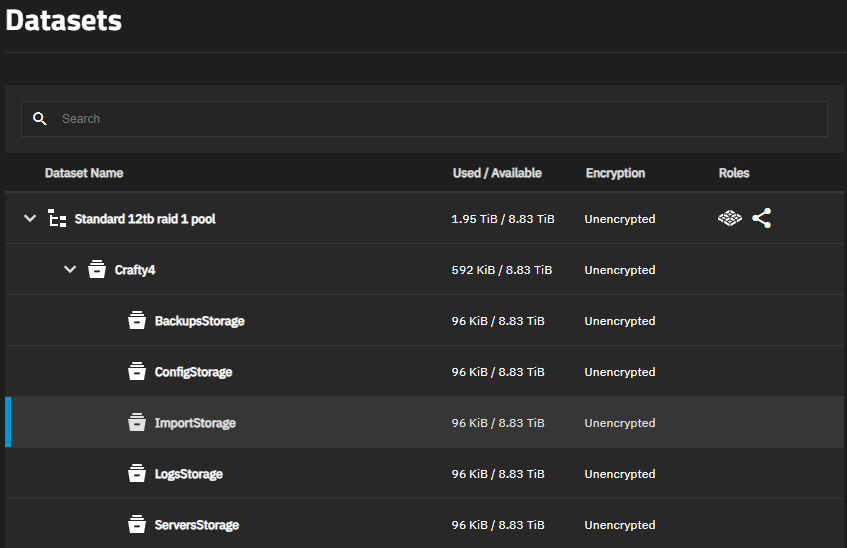Select the BackupsStorage dataset row
Screen dimensions: 847x548
coord(199,321)
